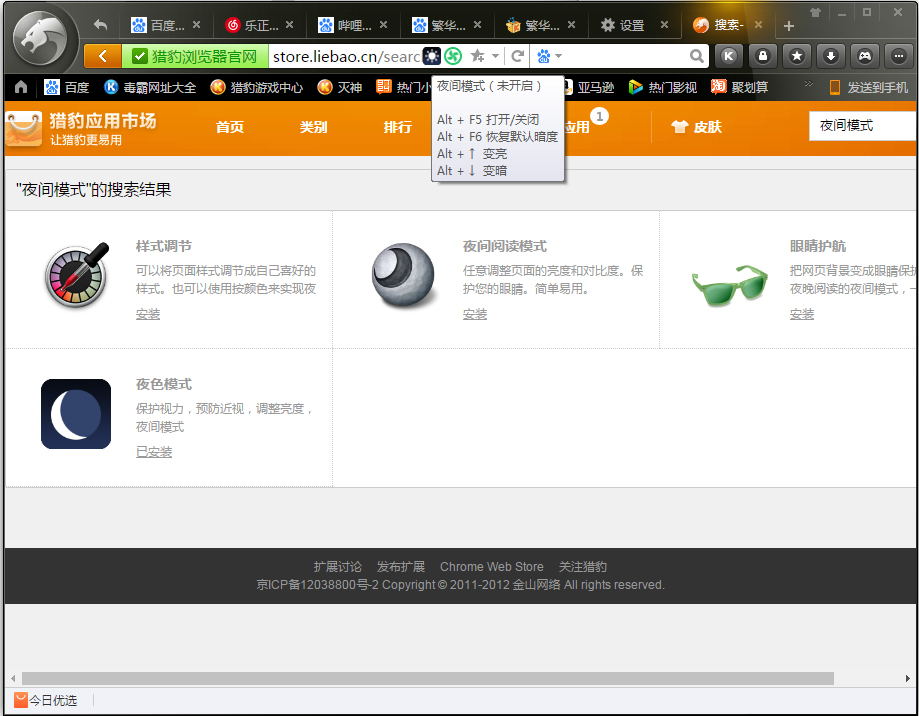
Task: Open the game controller icon in the toolbar
Action: pyautogui.click(x=864, y=56)
